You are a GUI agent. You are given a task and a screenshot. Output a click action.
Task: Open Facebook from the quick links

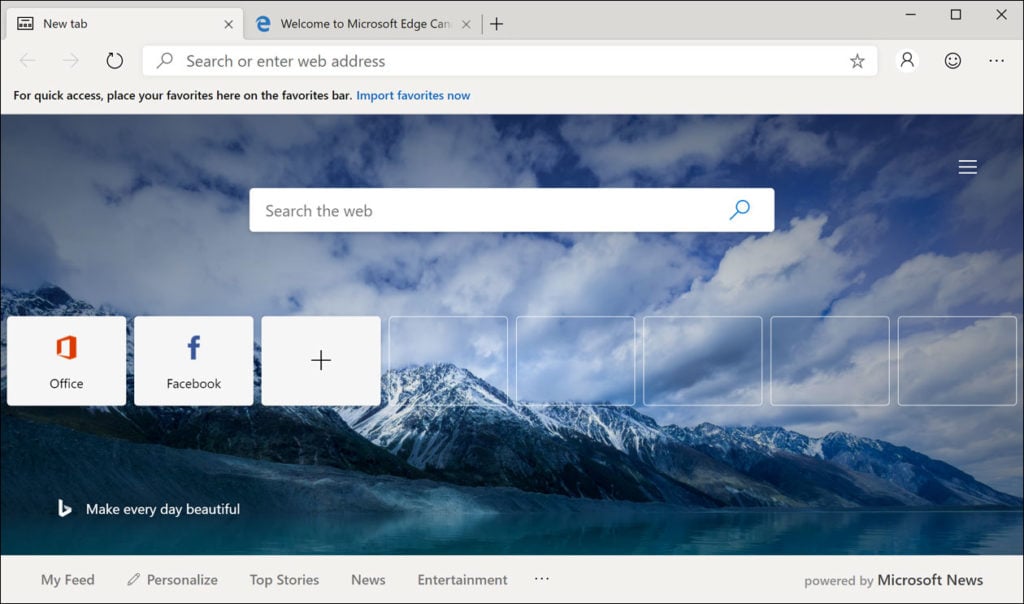tap(193, 360)
